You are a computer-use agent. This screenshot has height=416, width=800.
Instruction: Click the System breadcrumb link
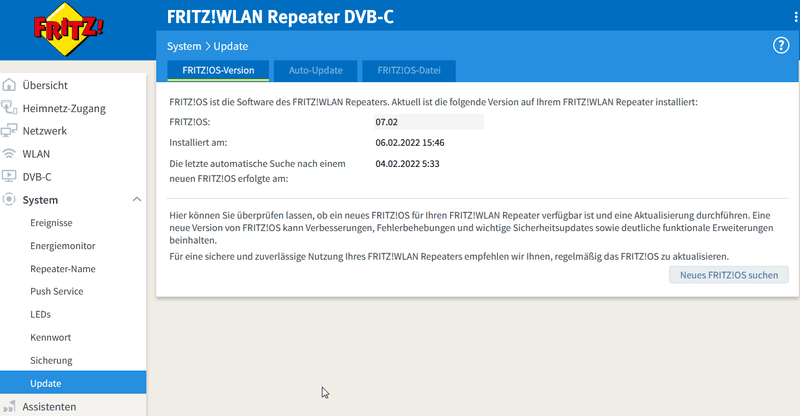click(184, 46)
